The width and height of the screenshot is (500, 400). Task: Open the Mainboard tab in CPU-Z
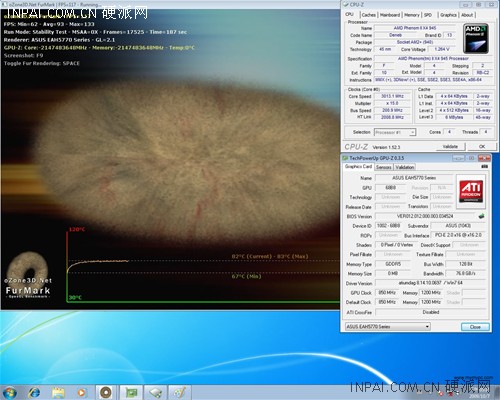(x=390, y=15)
